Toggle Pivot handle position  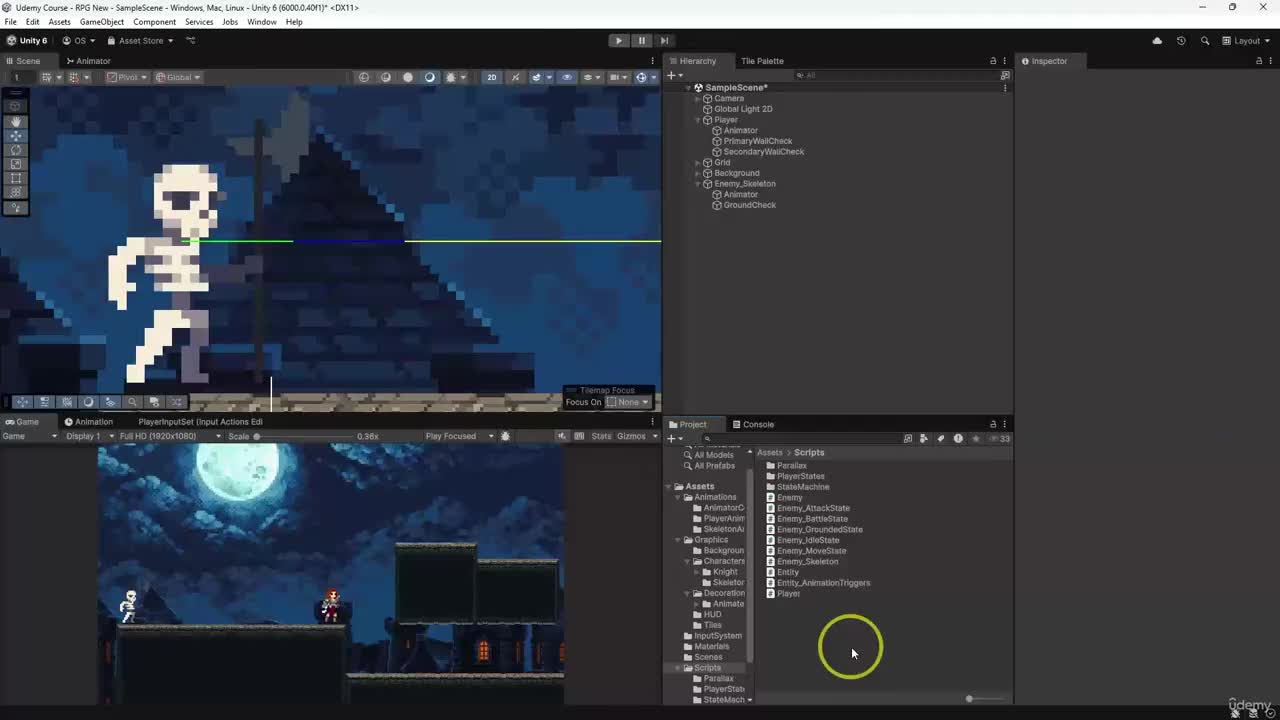pyautogui.click(x=127, y=77)
